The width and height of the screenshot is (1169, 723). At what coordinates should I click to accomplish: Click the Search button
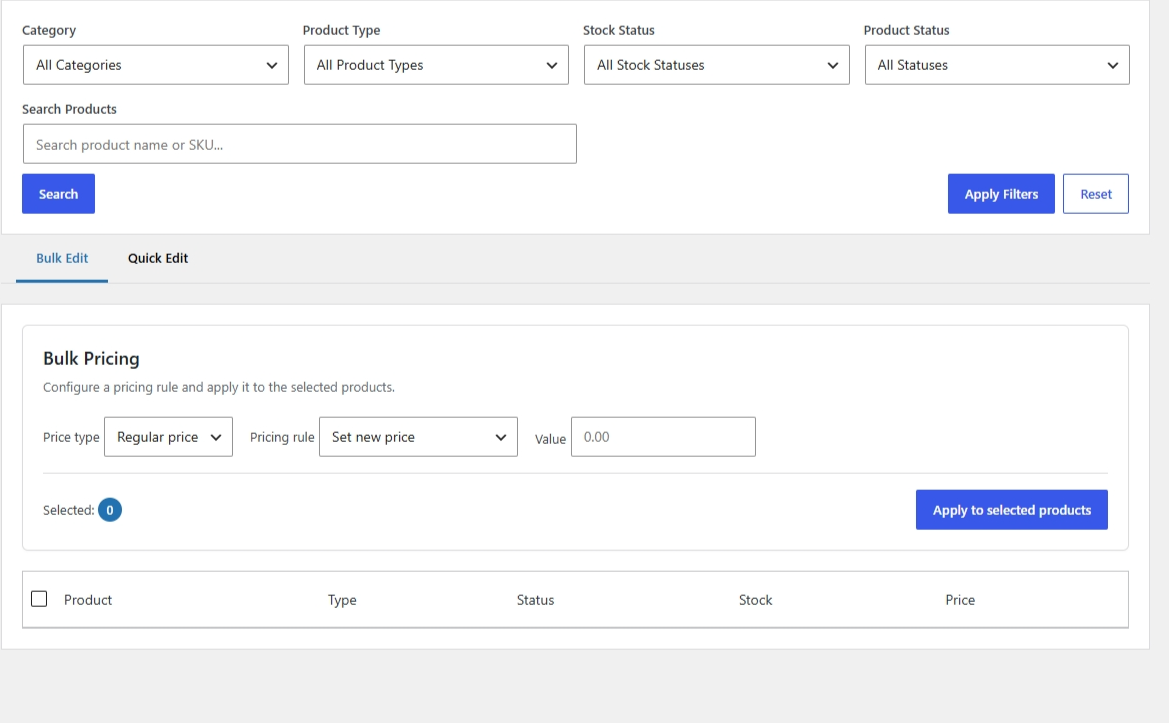[58, 194]
